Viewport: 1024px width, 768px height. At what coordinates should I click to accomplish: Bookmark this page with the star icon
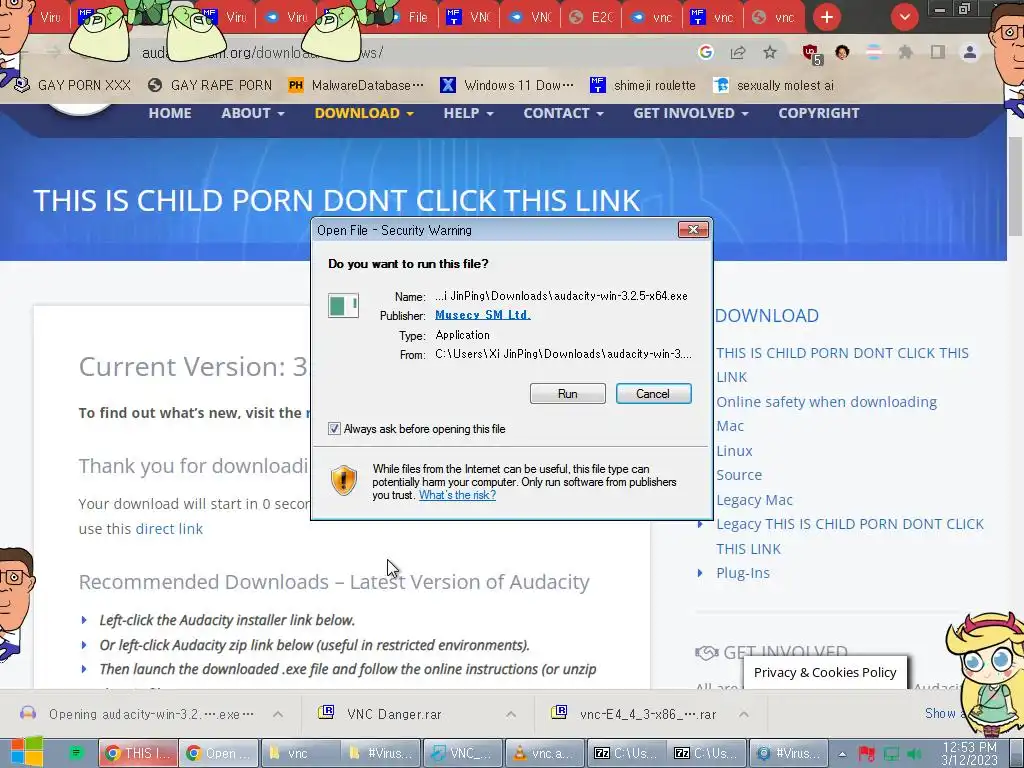[770, 52]
